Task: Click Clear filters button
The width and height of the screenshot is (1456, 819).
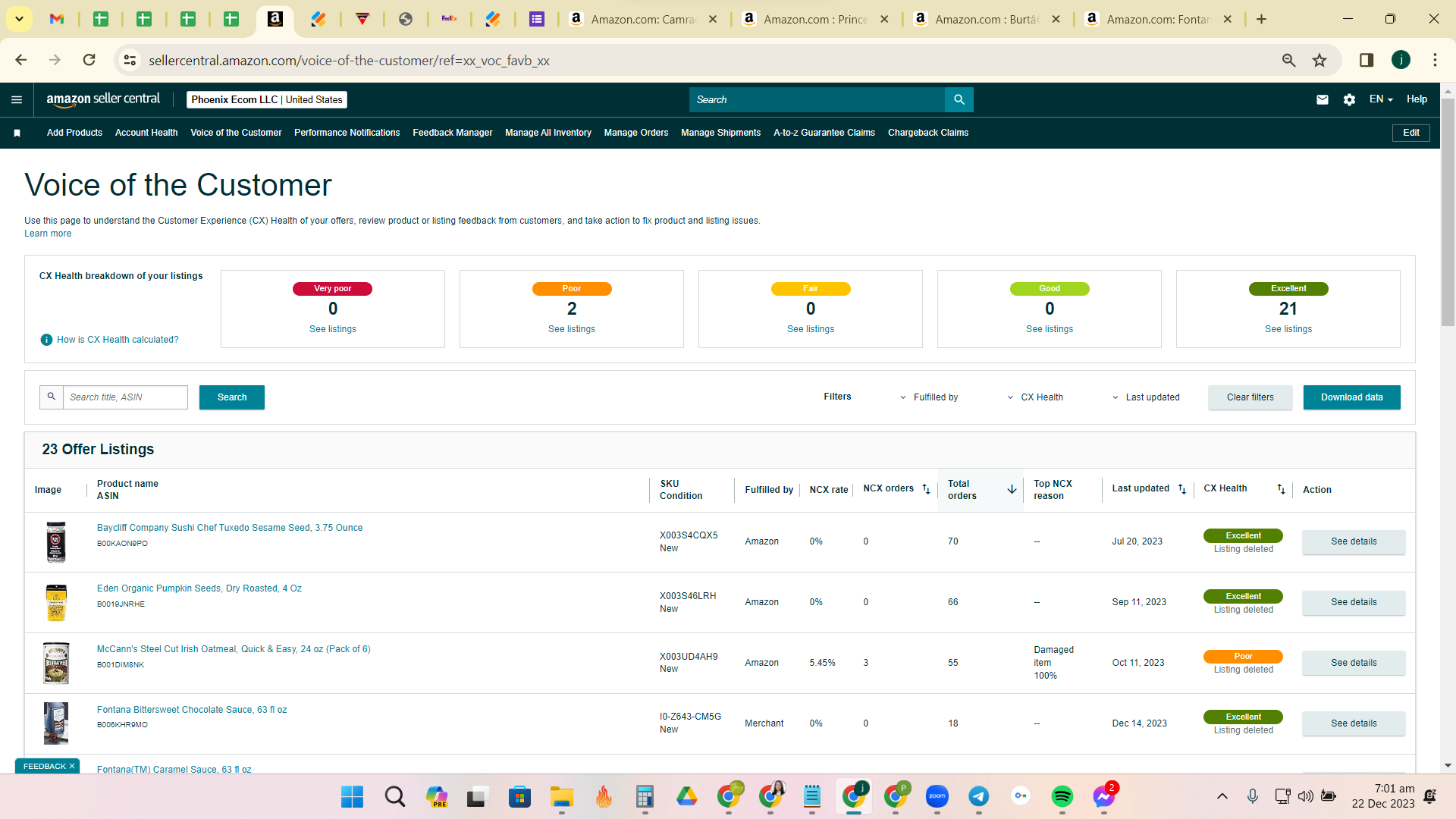Action: click(x=1250, y=397)
